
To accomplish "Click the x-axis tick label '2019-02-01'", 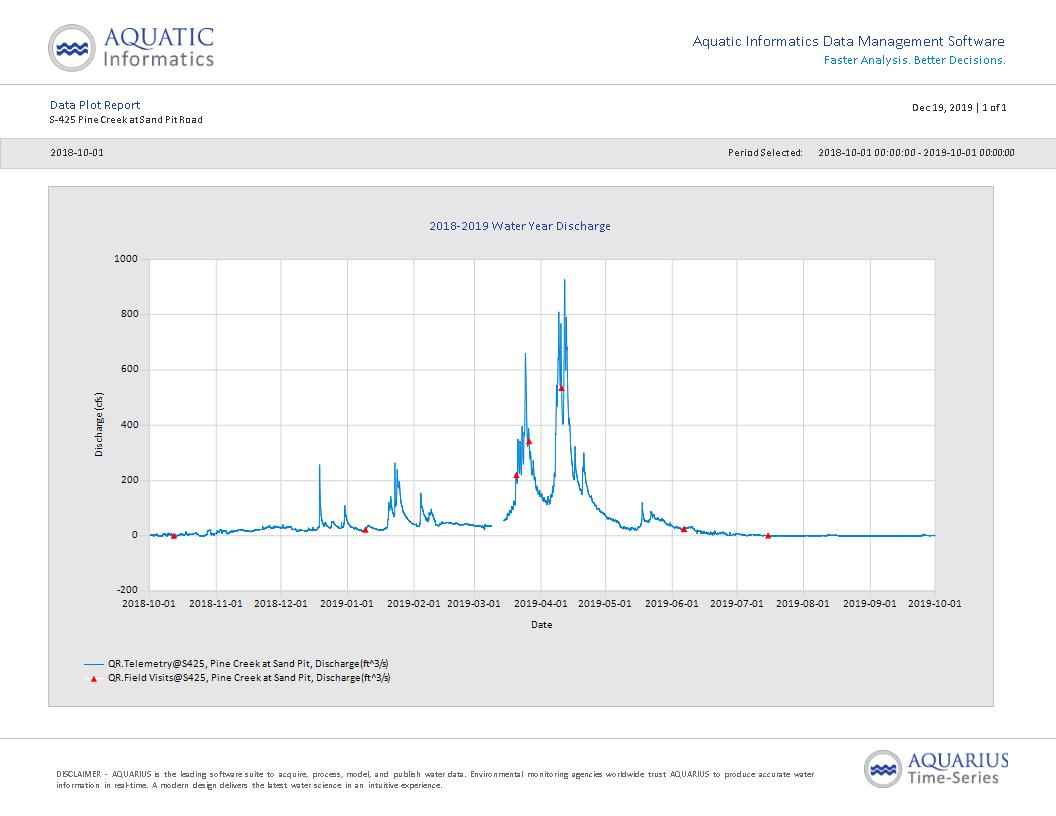I will pyautogui.click(x=414, y=603).
